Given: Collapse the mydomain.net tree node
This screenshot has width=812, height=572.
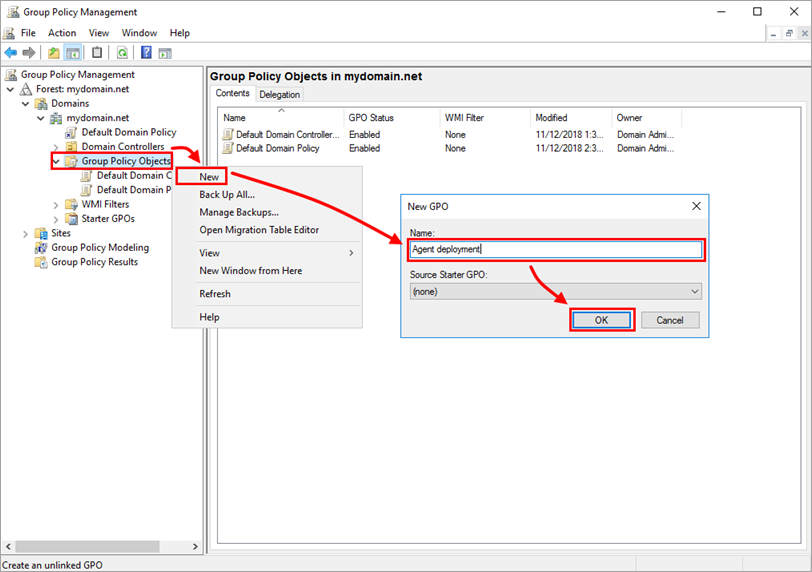Looking at the screenshot, I should point(40,118).
